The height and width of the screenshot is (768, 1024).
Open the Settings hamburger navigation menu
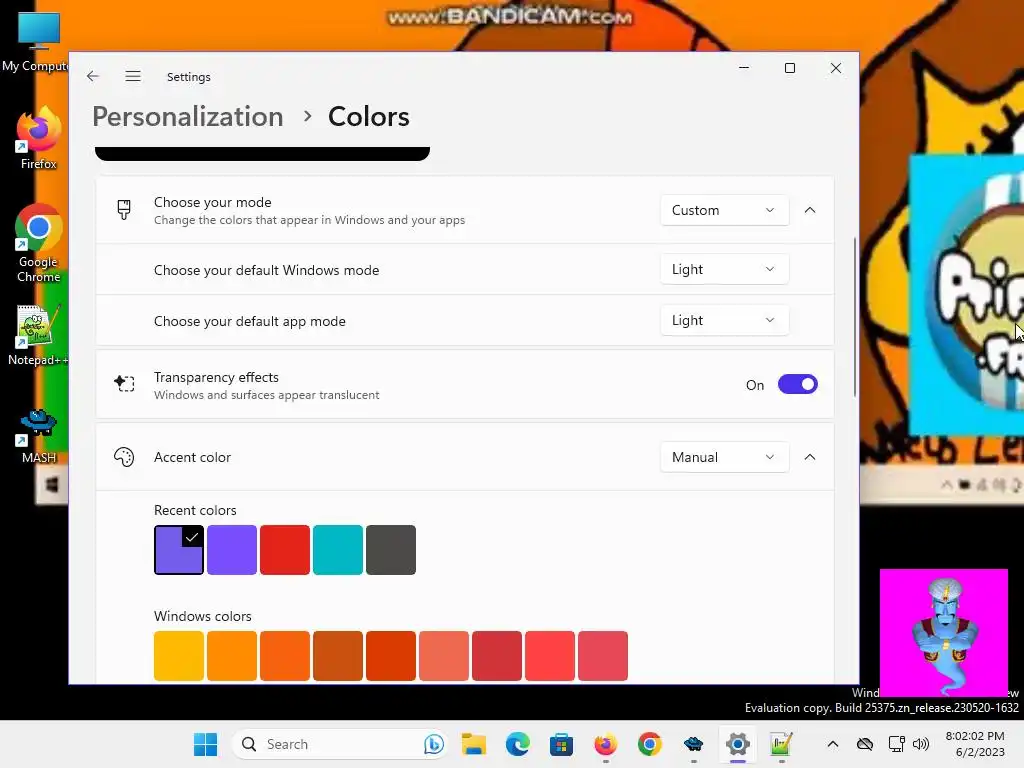pos(133,76)
